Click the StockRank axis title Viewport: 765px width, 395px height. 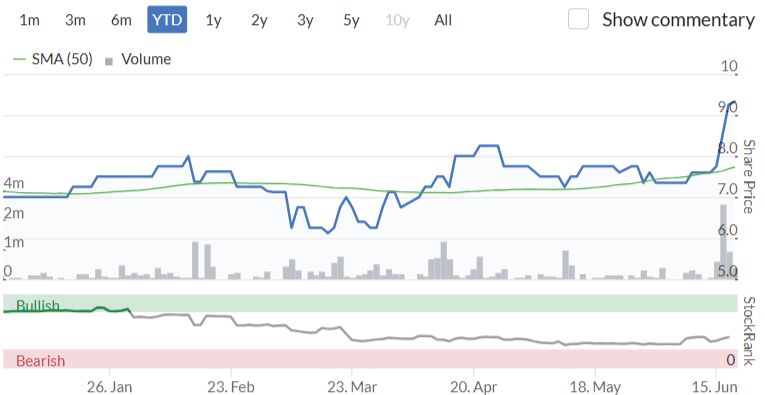pyautogui.click(x=748, y=331)
